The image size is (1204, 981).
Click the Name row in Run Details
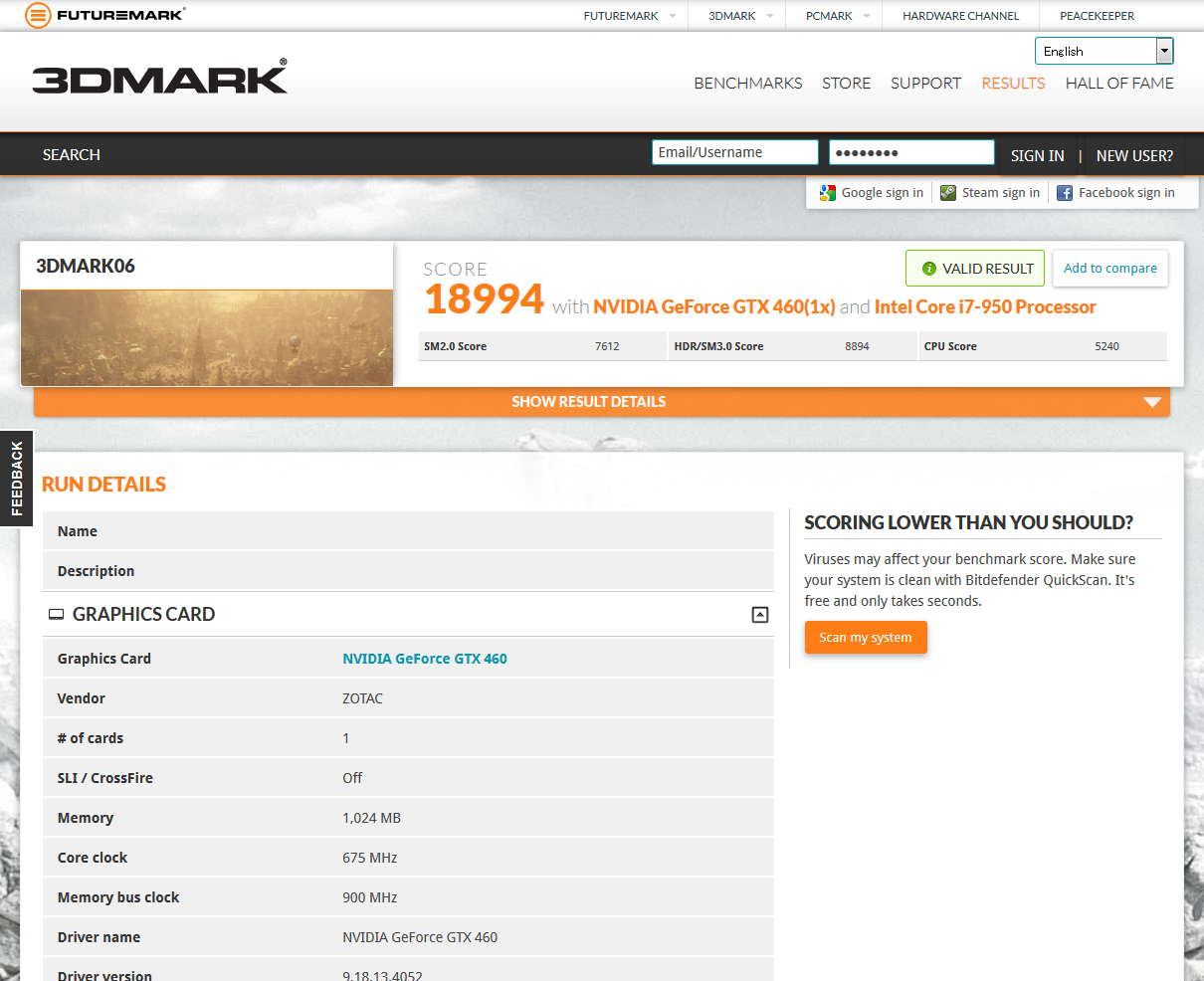pyautogui.click(x=408, y=531)
